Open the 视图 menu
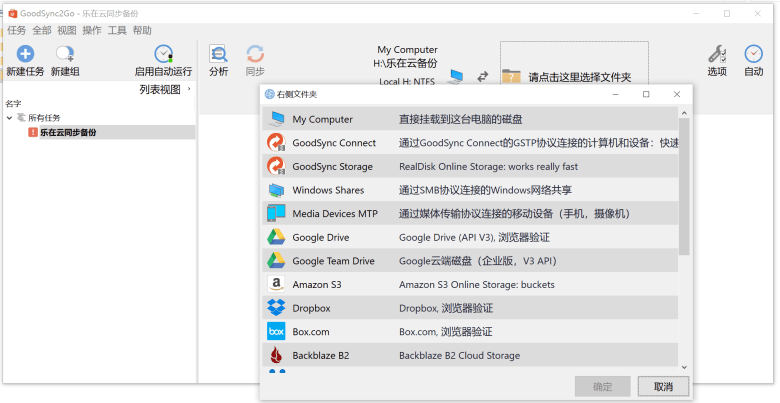780x403 pixels. [67, 30]
